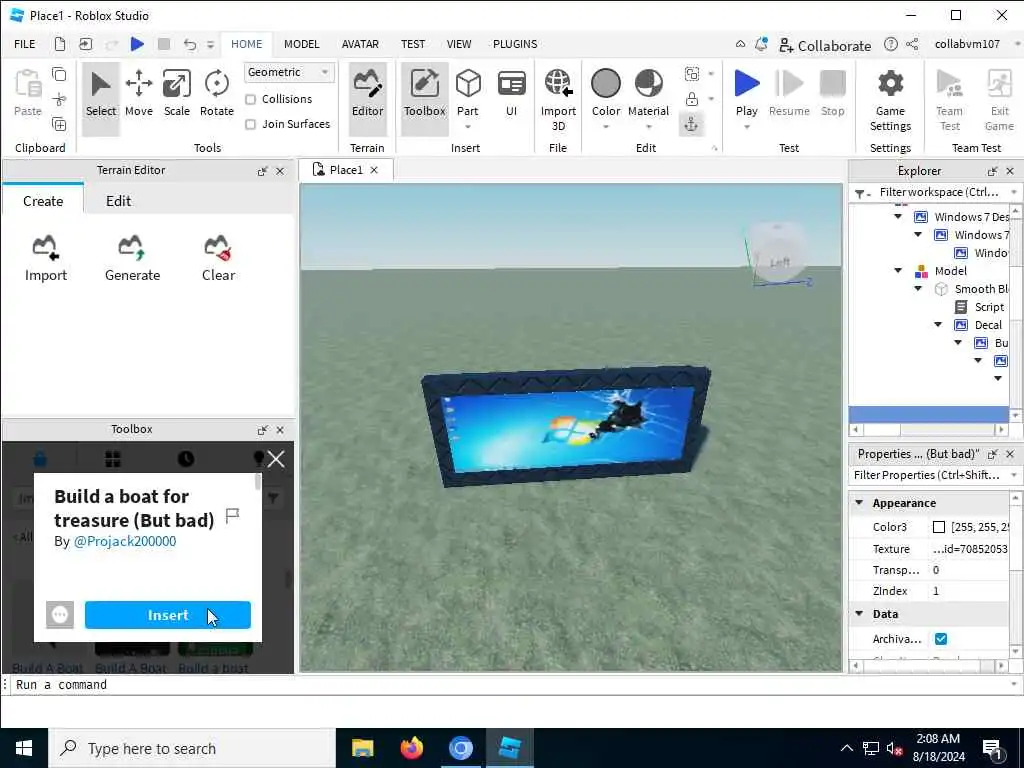Collapse the Smooth Block tree node
The width and height of the screenshot is (1024, 768).
[x=918, y=289]
